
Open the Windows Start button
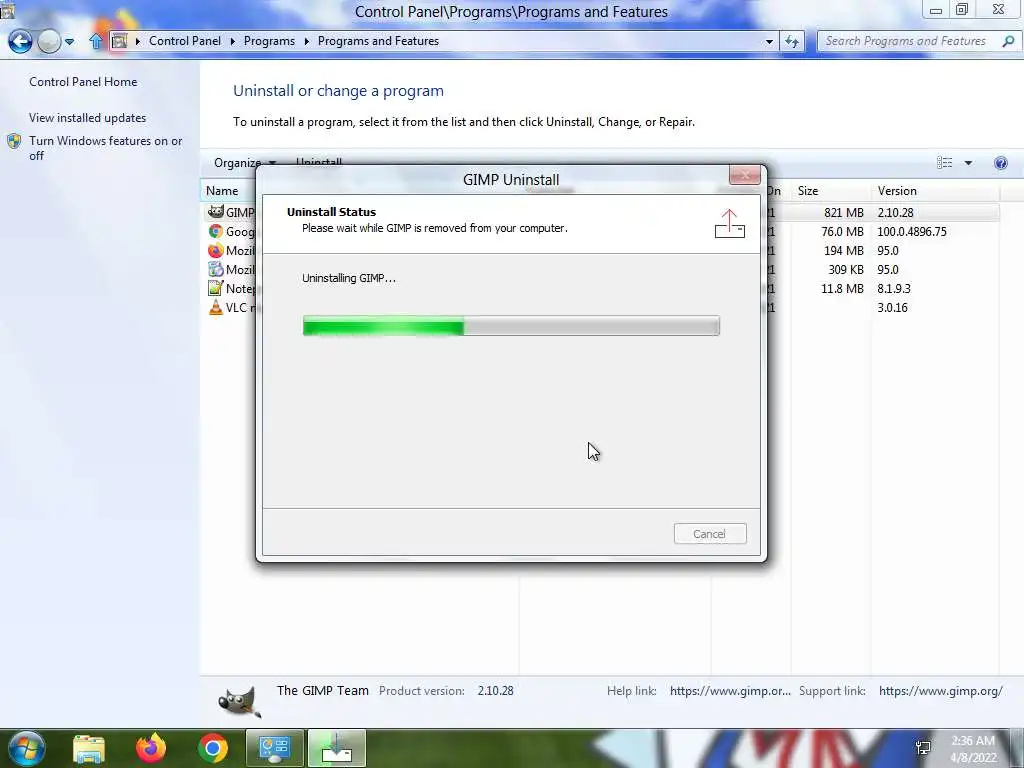click(26, 748)
